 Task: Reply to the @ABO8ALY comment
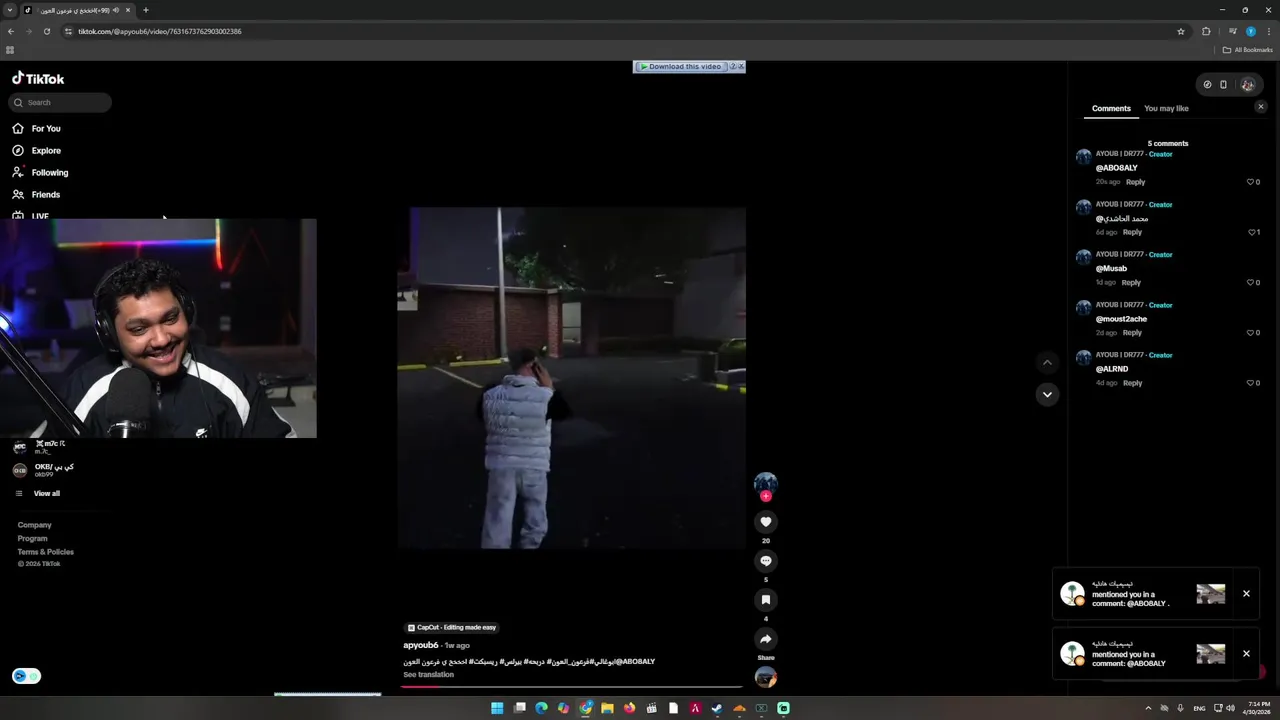1135,182
